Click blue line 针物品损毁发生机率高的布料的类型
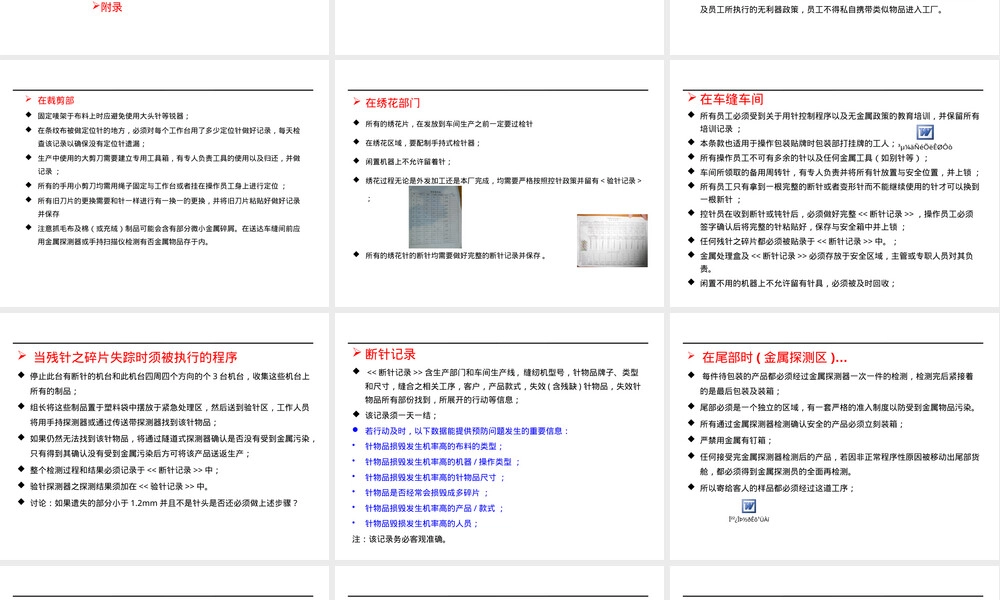1000x600 pixels. [x=434, y=447]
